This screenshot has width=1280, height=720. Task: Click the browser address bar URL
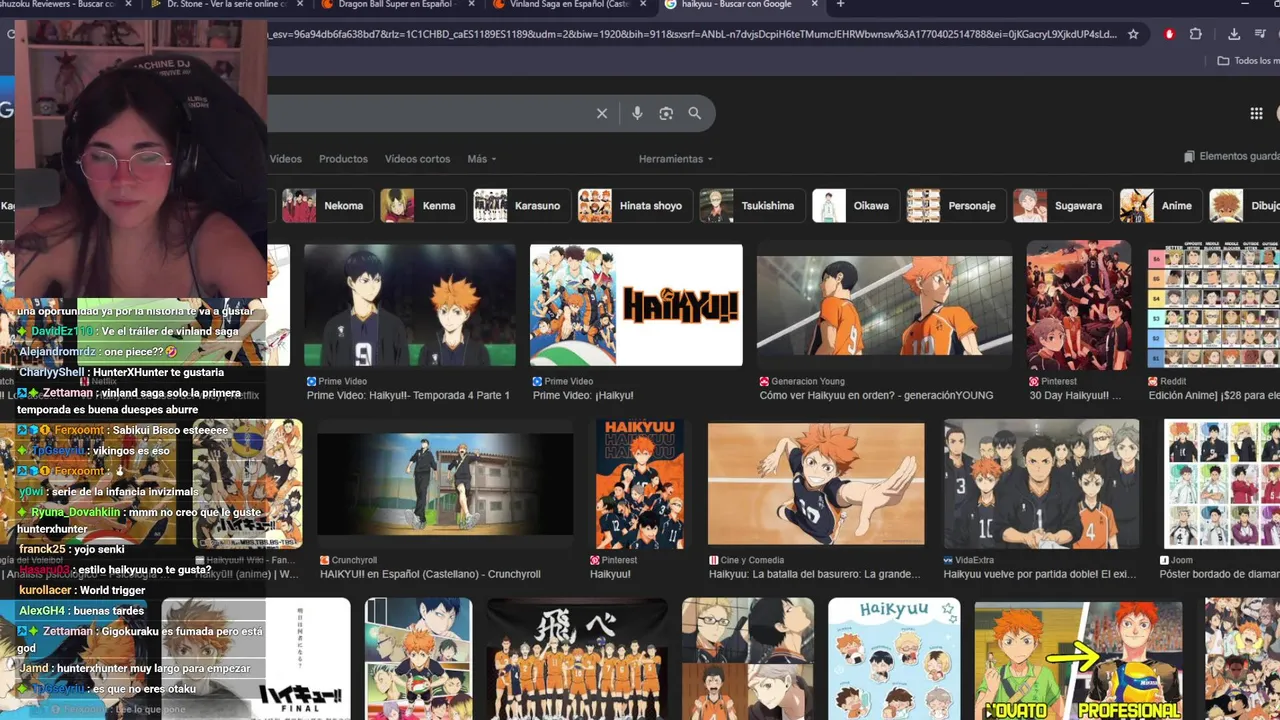click(x=692, y=34)
